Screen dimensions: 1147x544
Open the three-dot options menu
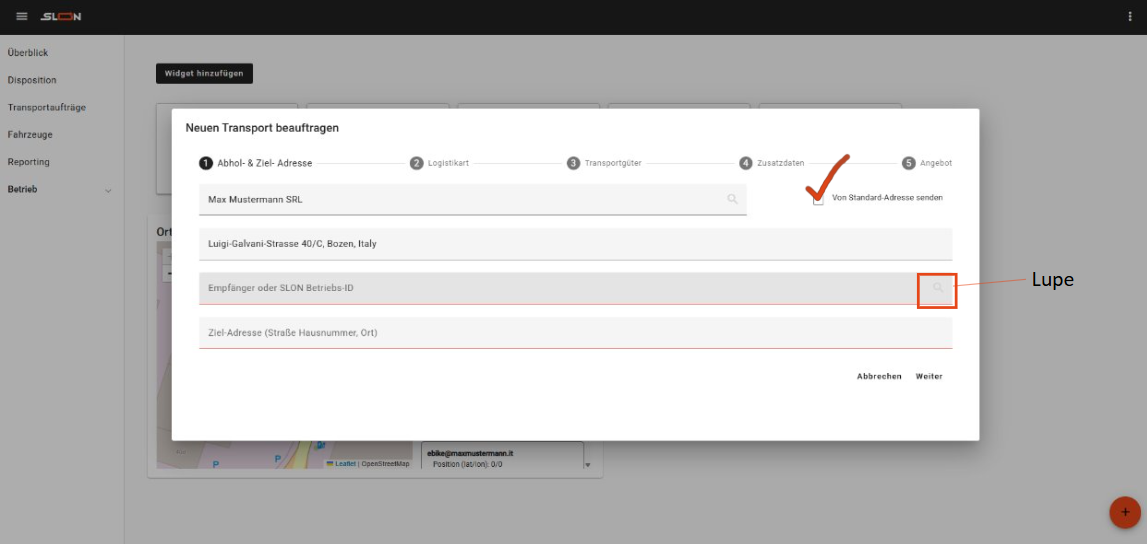click(1130, 17)
